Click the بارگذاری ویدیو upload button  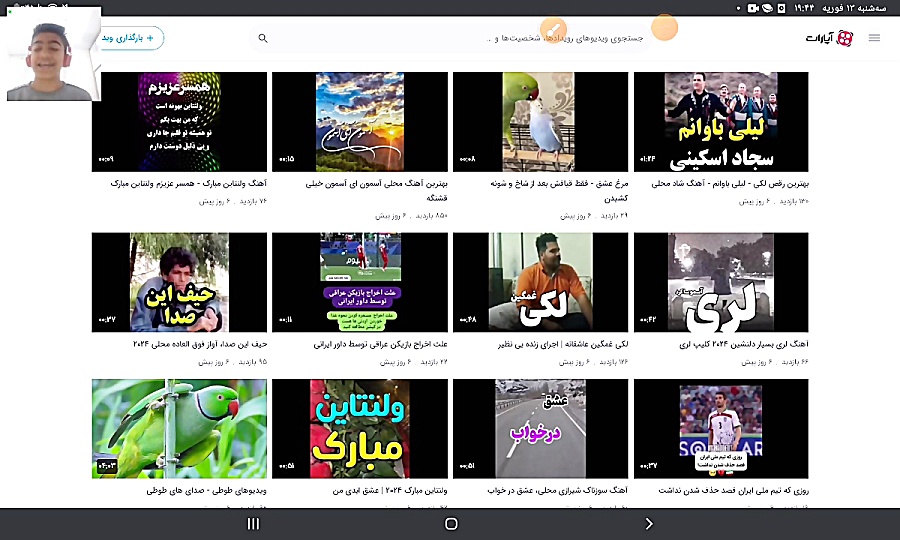(131, 38)
